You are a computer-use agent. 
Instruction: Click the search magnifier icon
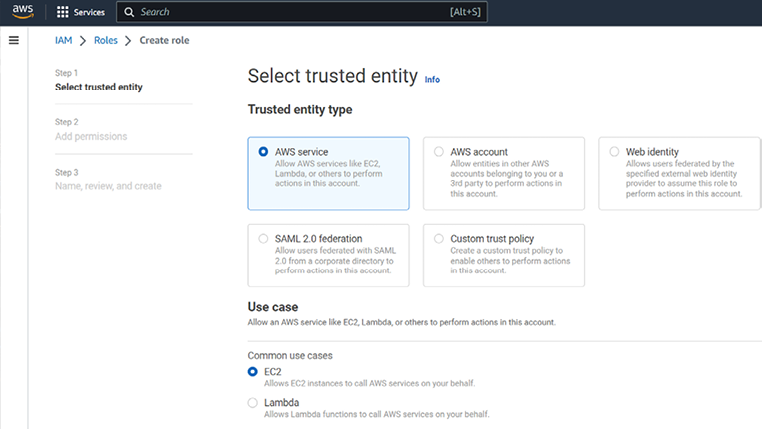point(129,12)
